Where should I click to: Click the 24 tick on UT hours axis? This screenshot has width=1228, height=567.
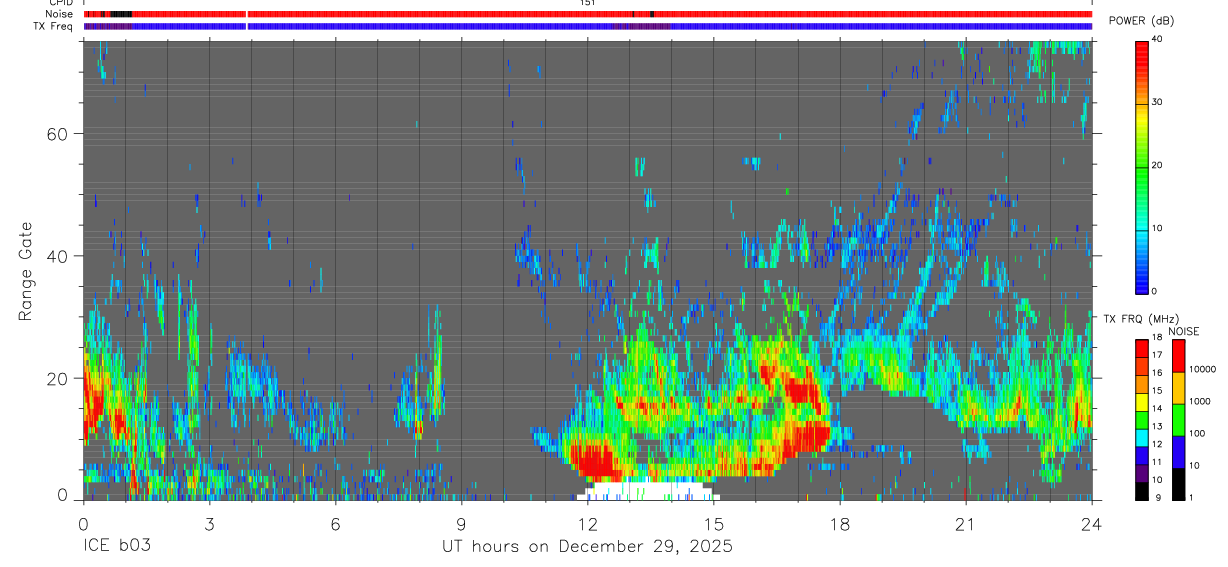[x=1091, y=524]
